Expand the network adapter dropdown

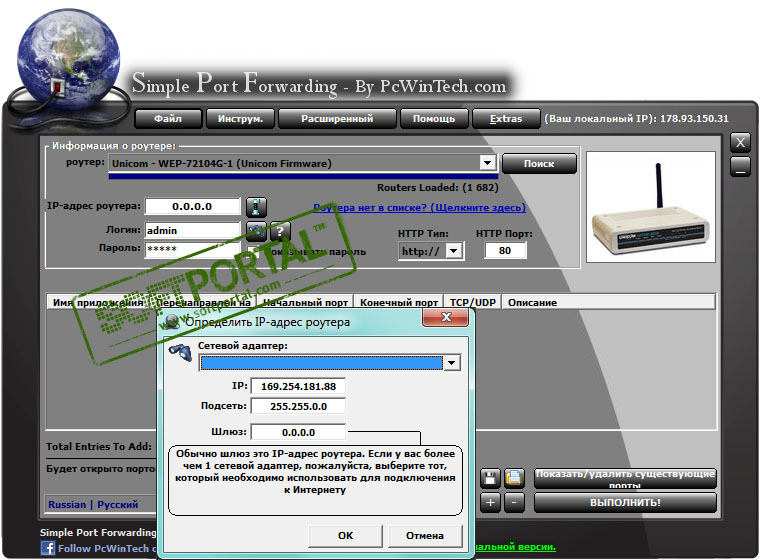pos(452,363)
